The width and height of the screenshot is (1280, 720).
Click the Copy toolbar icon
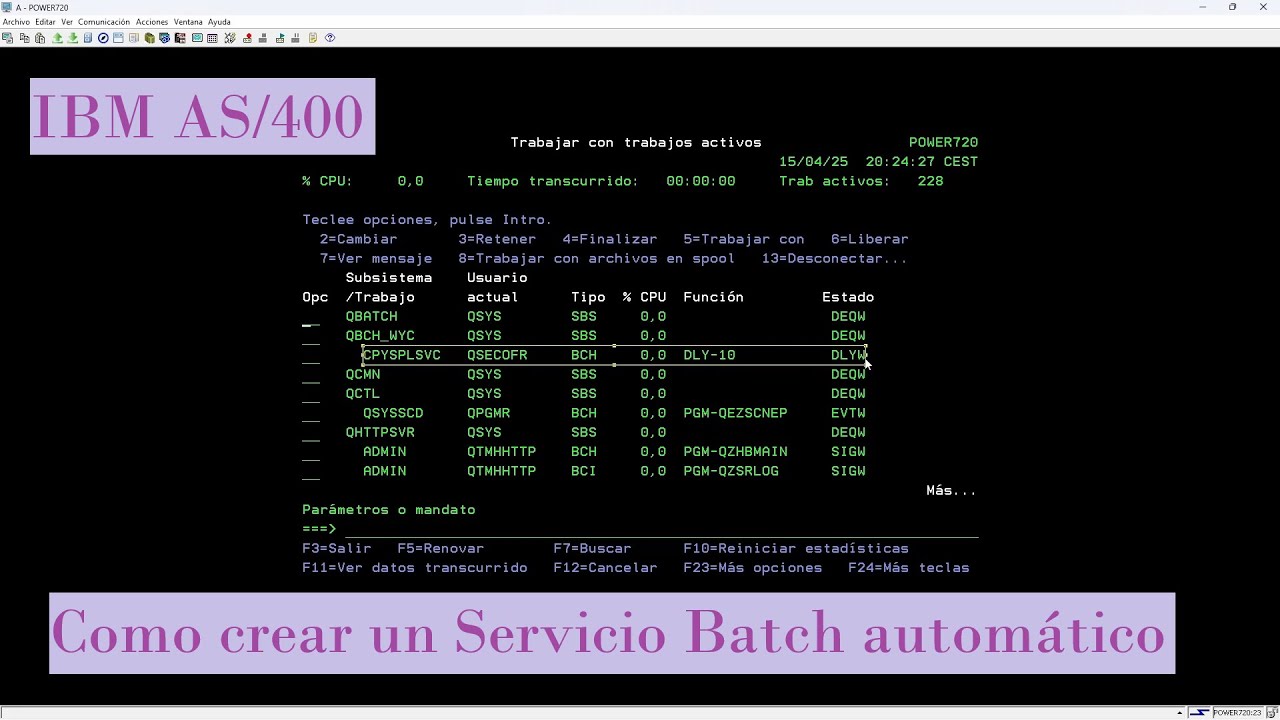pyautogui.click(x=25, y=38)
